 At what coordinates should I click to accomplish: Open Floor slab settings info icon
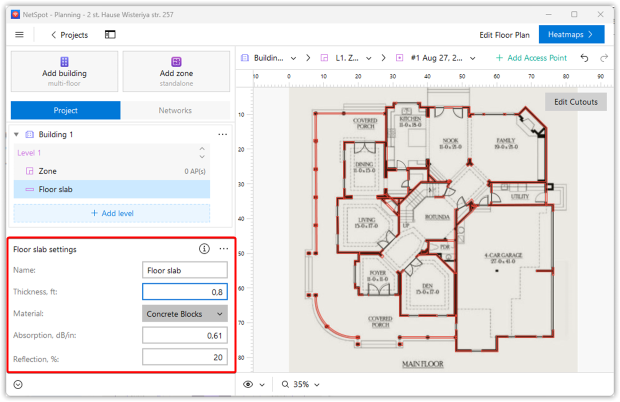click(x=204, y=249)
